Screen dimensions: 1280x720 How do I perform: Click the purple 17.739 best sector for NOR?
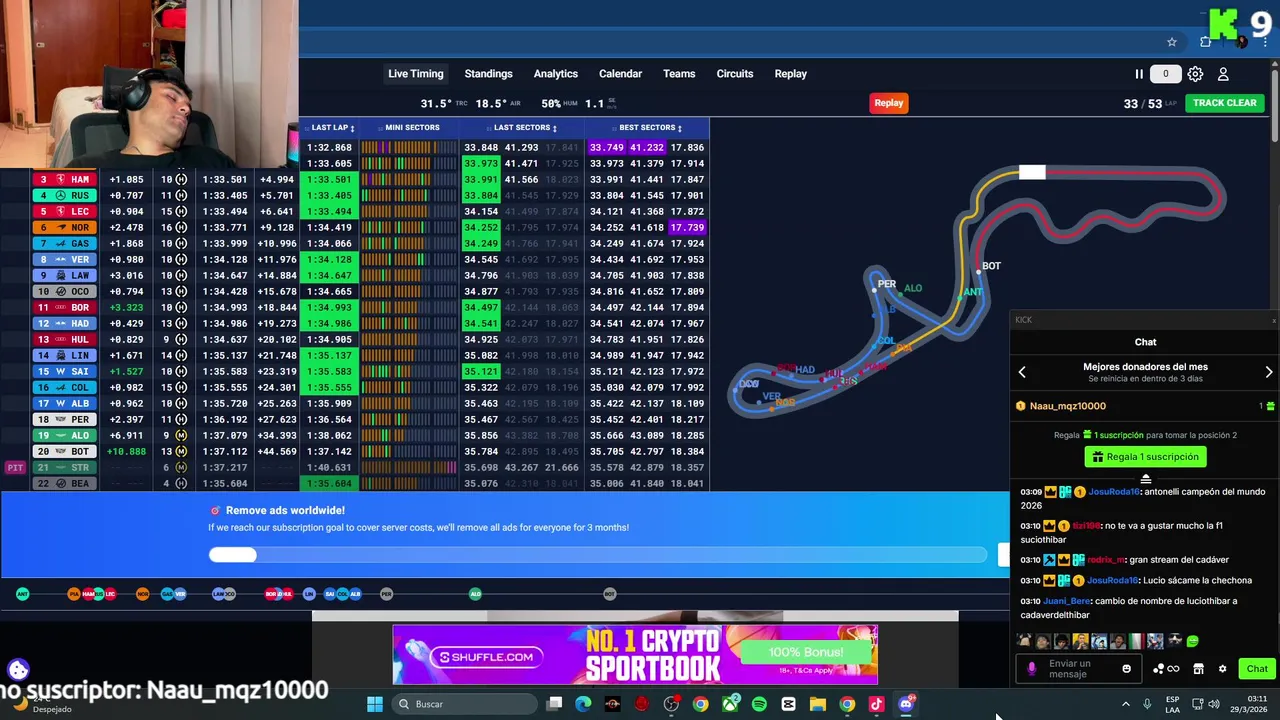click(687, 228)
